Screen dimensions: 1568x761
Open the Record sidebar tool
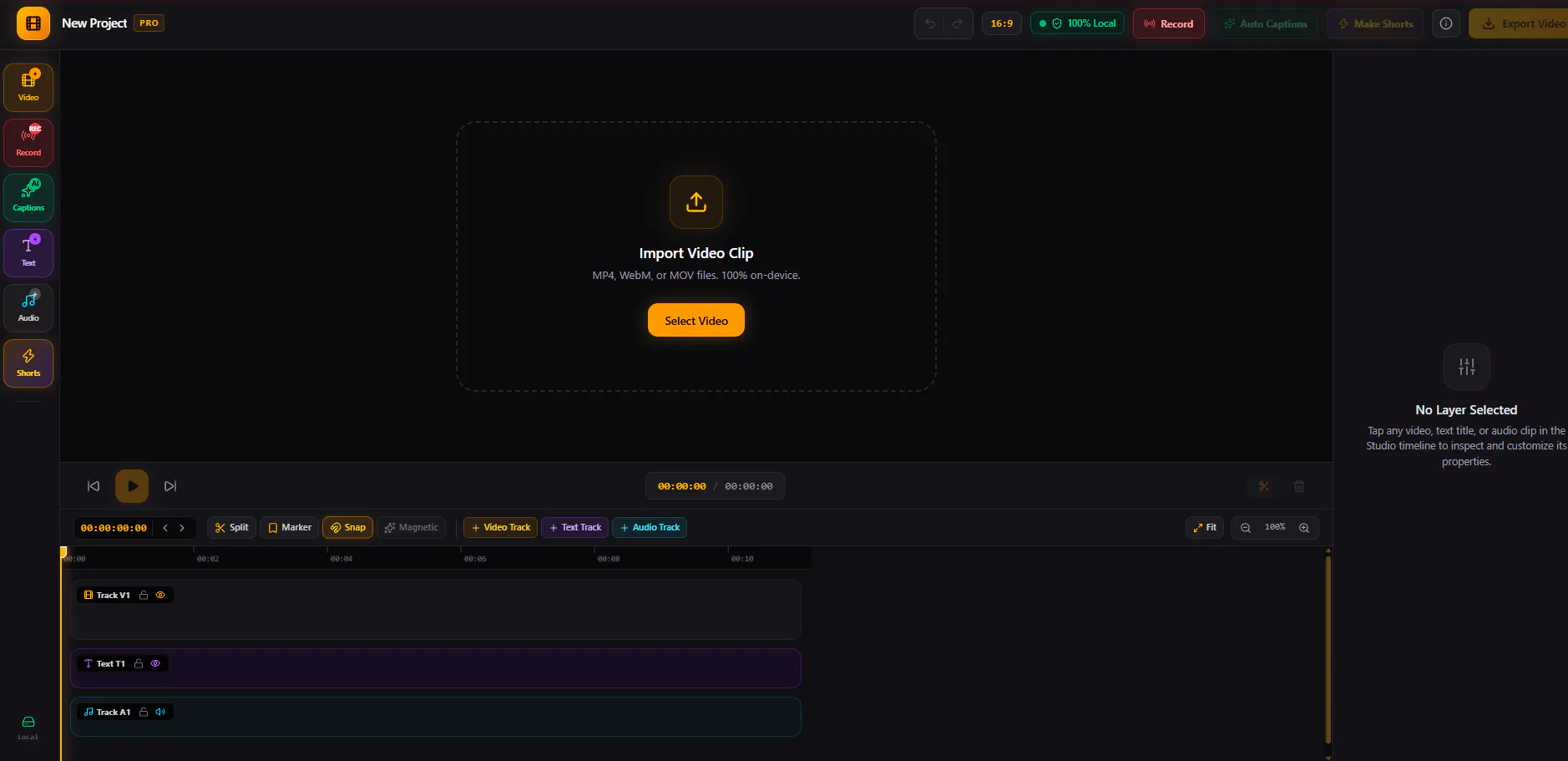28,143
